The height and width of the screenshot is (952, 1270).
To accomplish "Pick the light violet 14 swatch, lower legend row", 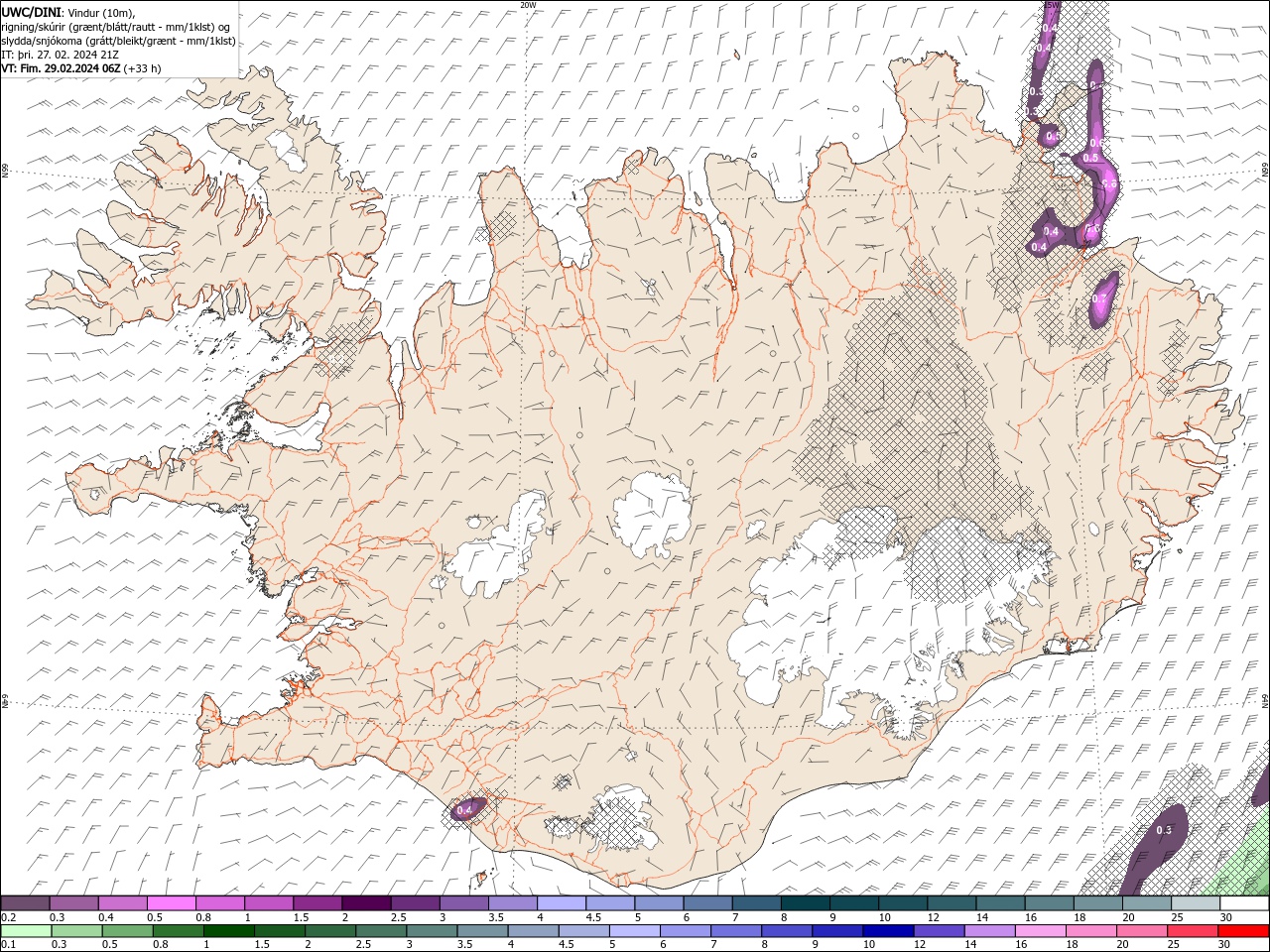I will pyautogui.click(x=989, y=931).
